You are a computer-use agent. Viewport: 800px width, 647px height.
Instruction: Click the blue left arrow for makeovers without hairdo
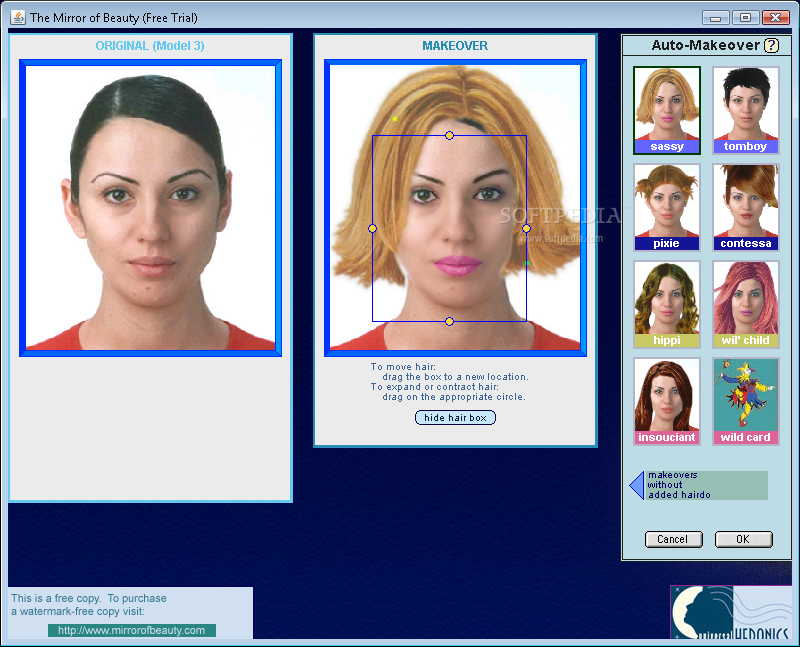(637, 485)
